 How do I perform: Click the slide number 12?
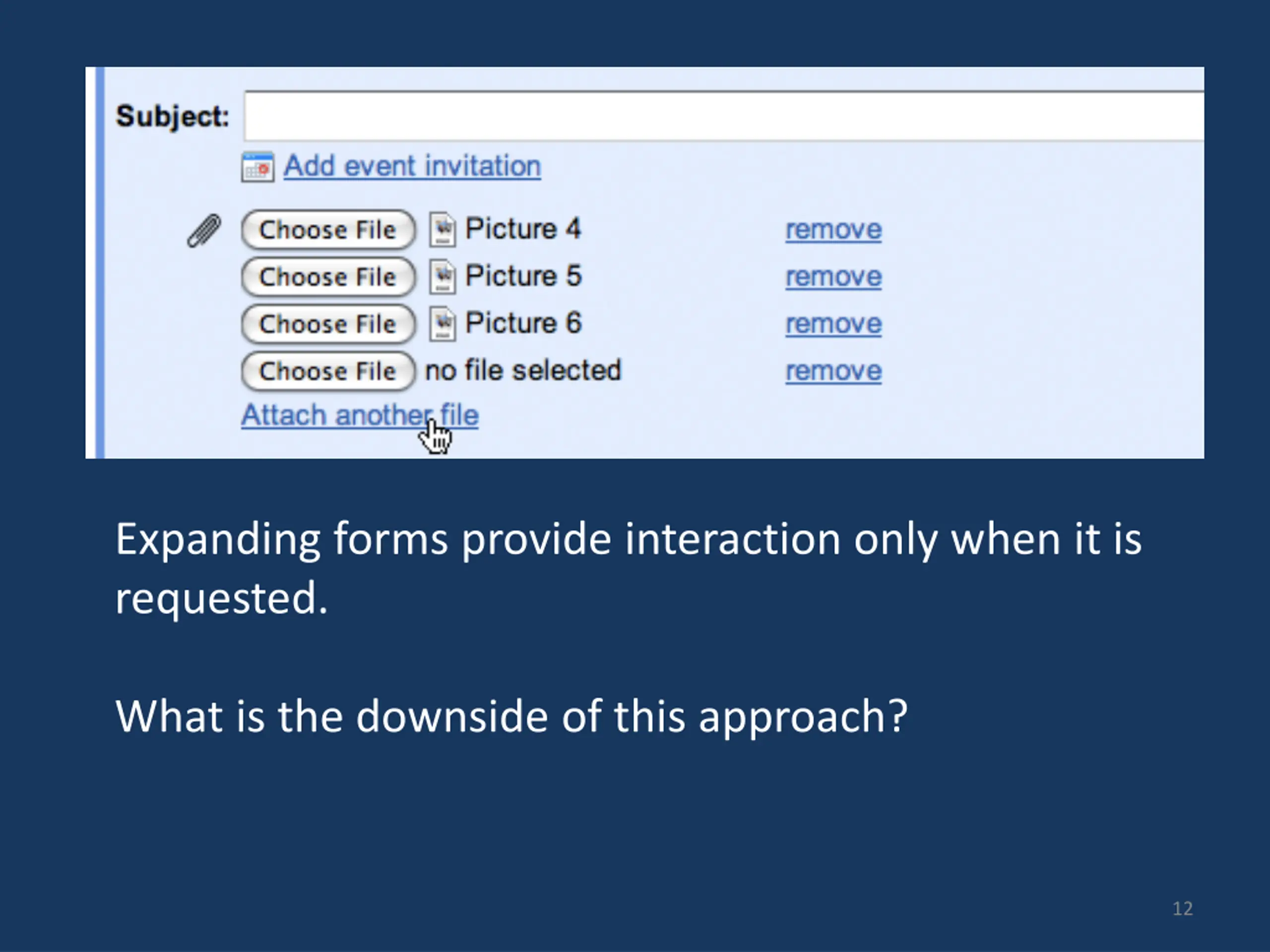(1182, 908)
